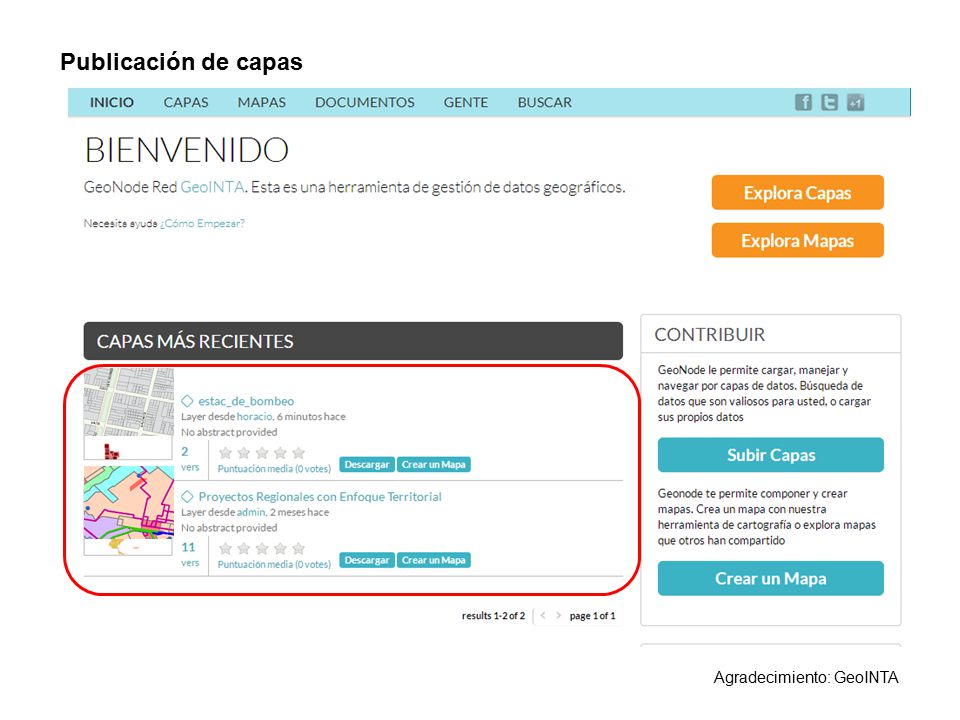The image size is (960, 720).
Task: Click Crear un Mapa for Proyectos Regionales
Action: (x=433, y=560)
